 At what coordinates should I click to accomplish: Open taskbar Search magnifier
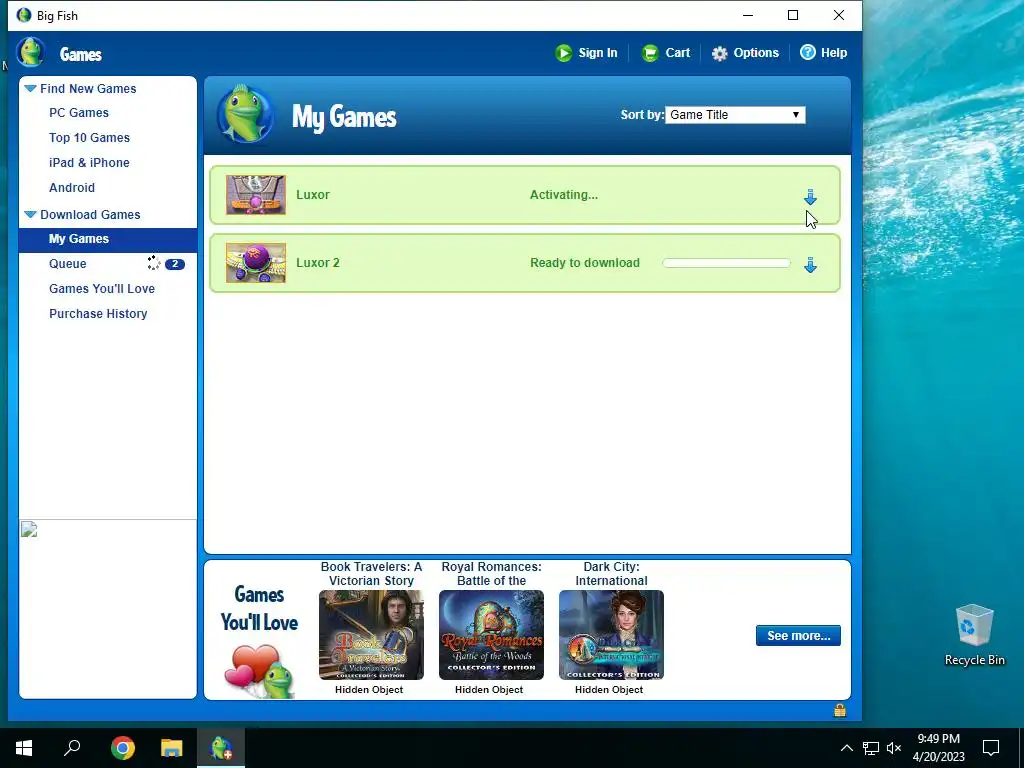click(72, 748)
